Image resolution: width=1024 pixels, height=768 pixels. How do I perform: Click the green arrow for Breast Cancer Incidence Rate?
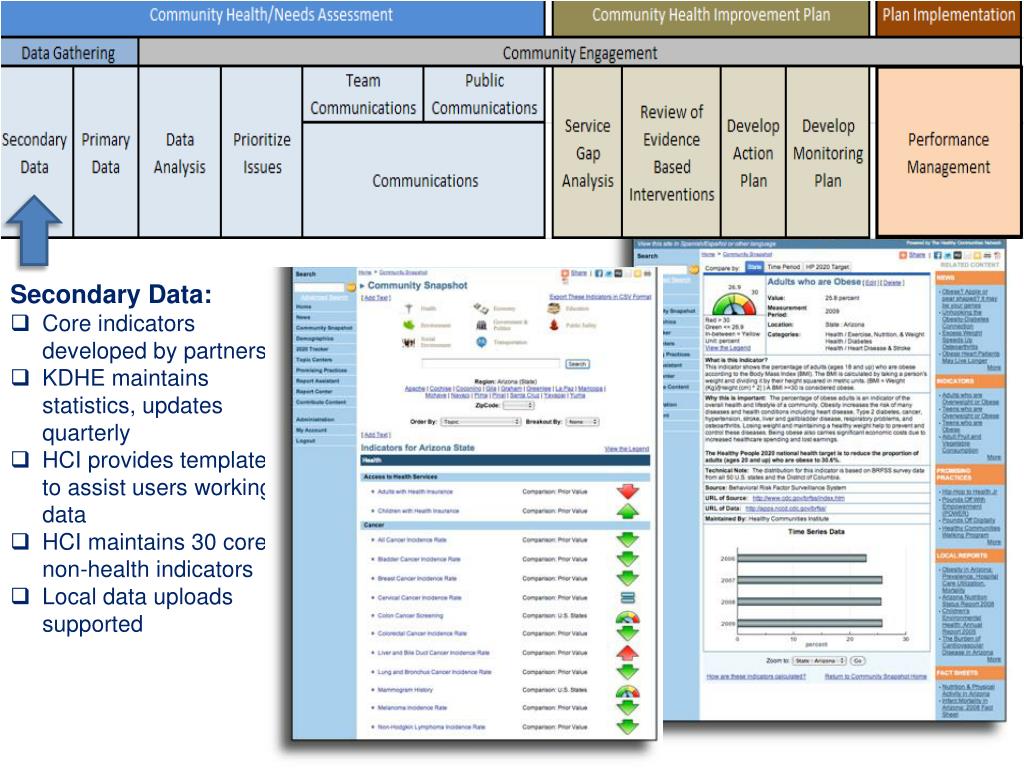(628, 578)
